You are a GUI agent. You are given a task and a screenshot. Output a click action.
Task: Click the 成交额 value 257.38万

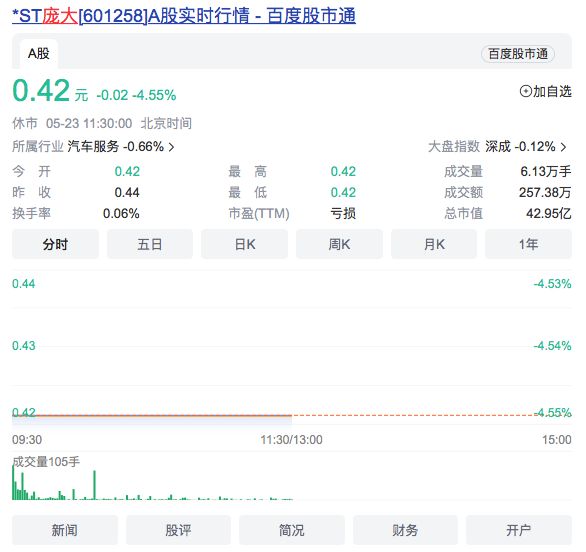pos(545,192)
